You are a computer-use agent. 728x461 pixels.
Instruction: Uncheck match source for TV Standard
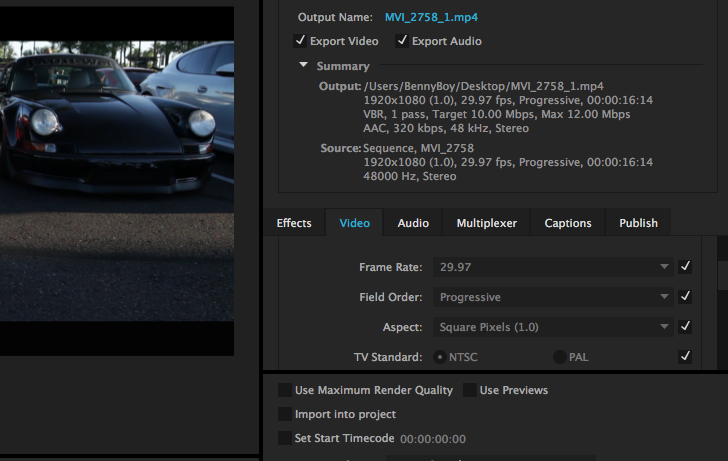(685, 357)
